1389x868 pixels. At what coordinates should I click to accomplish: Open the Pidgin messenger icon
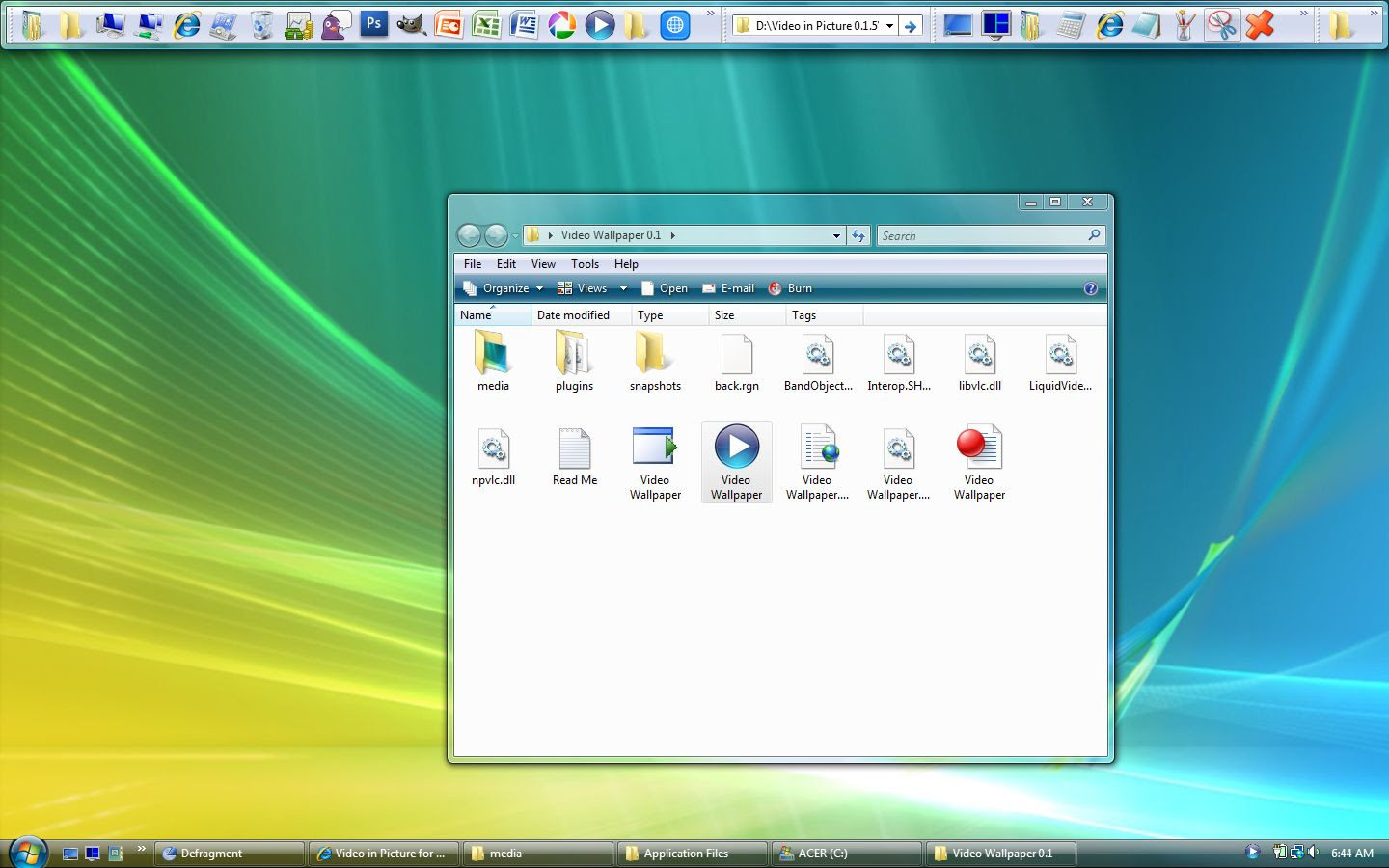pyautogui.click(x=336, y=25)
